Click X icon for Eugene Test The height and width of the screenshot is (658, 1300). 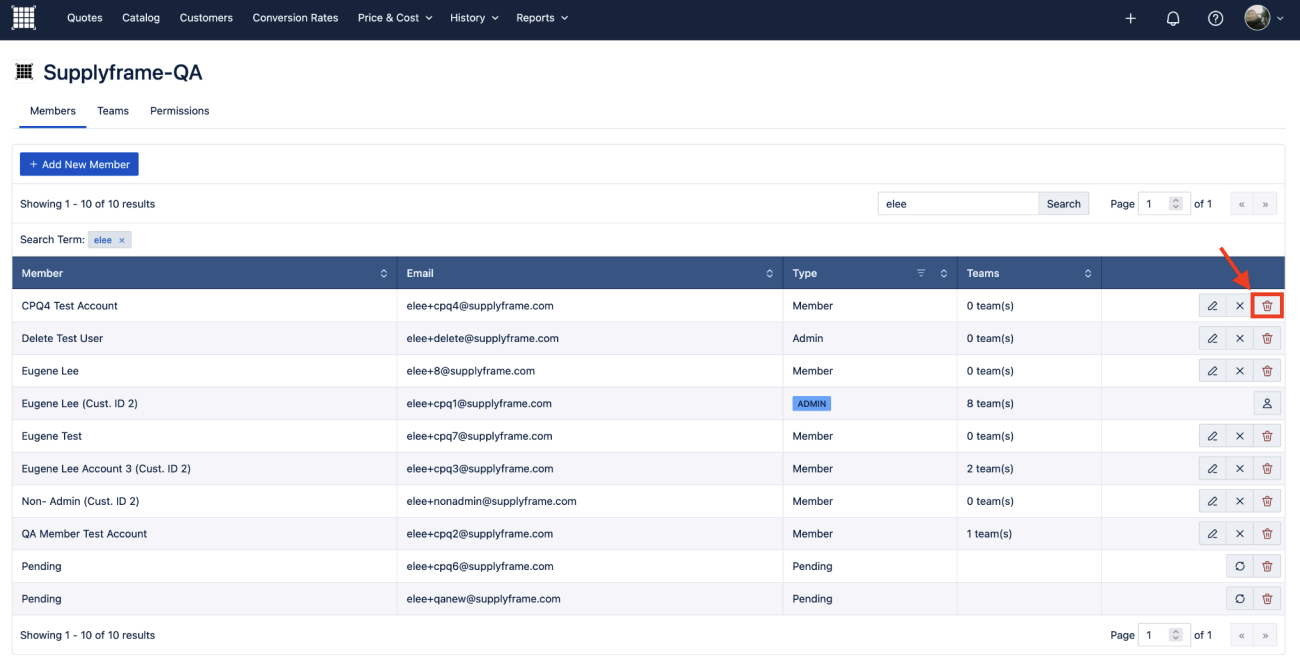pos(1240,436)
